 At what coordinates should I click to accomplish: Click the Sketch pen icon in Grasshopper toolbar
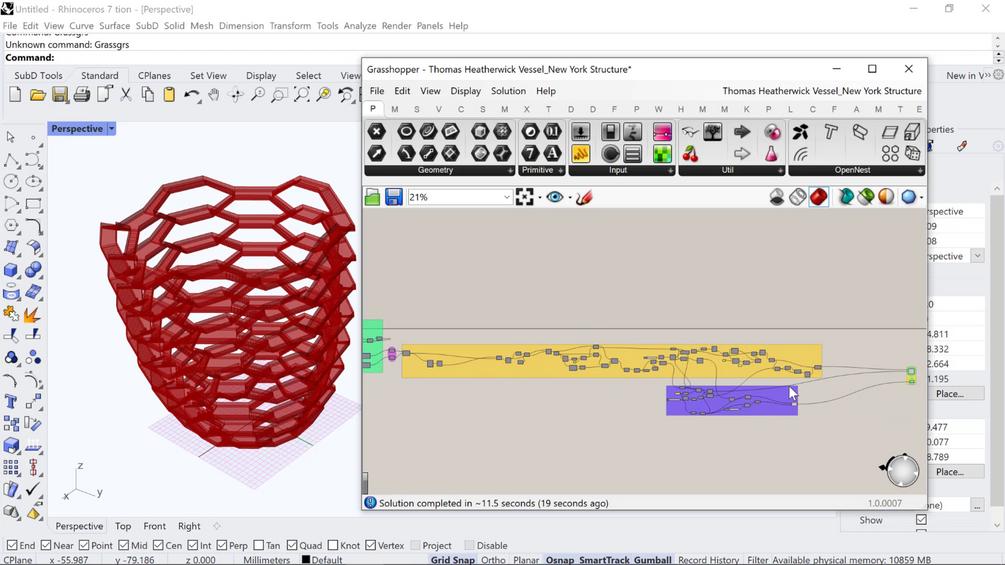coord(584,197)
